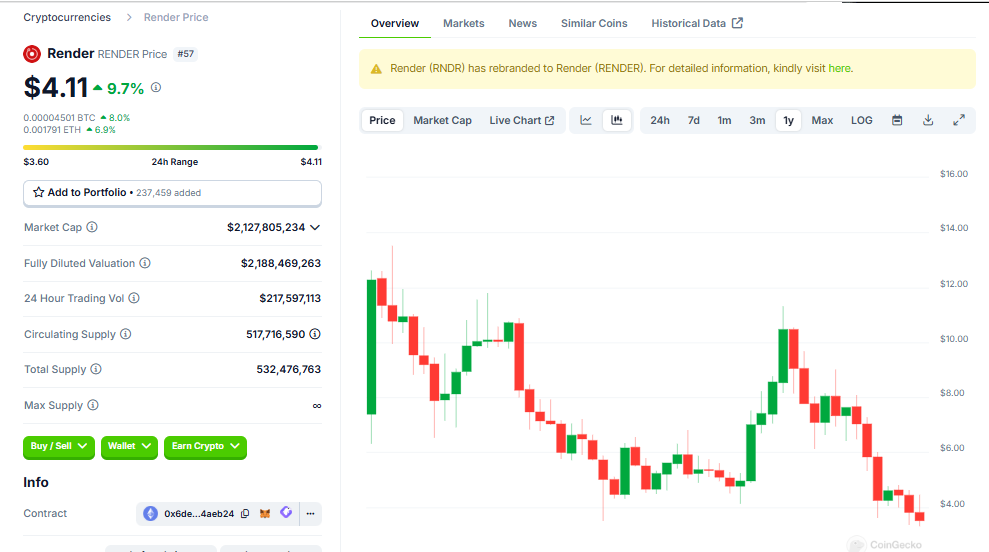Select the candlestick chart icon
The image size is (989, 552).
[617, 120]
